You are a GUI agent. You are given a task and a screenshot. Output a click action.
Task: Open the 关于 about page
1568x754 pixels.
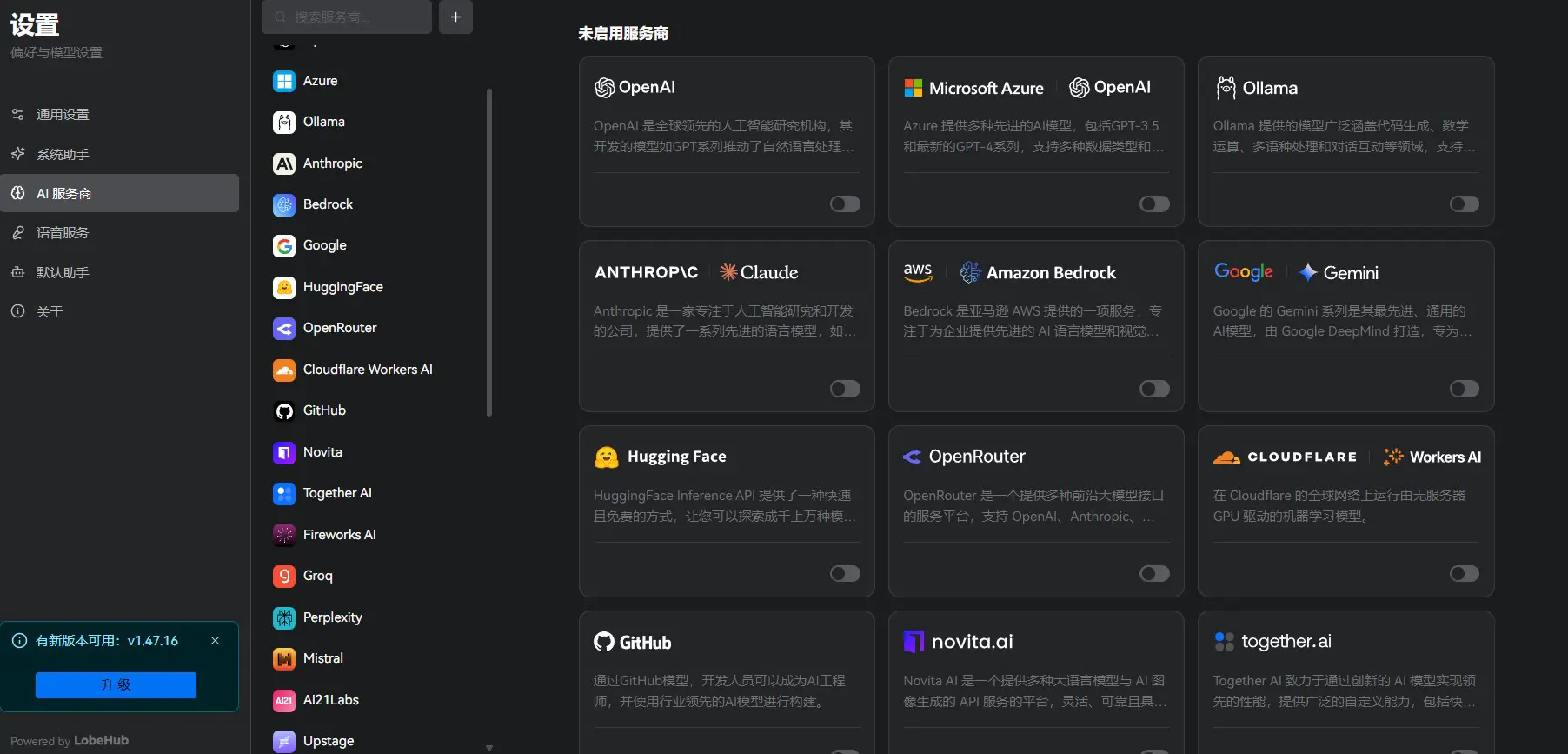[50, 311]
